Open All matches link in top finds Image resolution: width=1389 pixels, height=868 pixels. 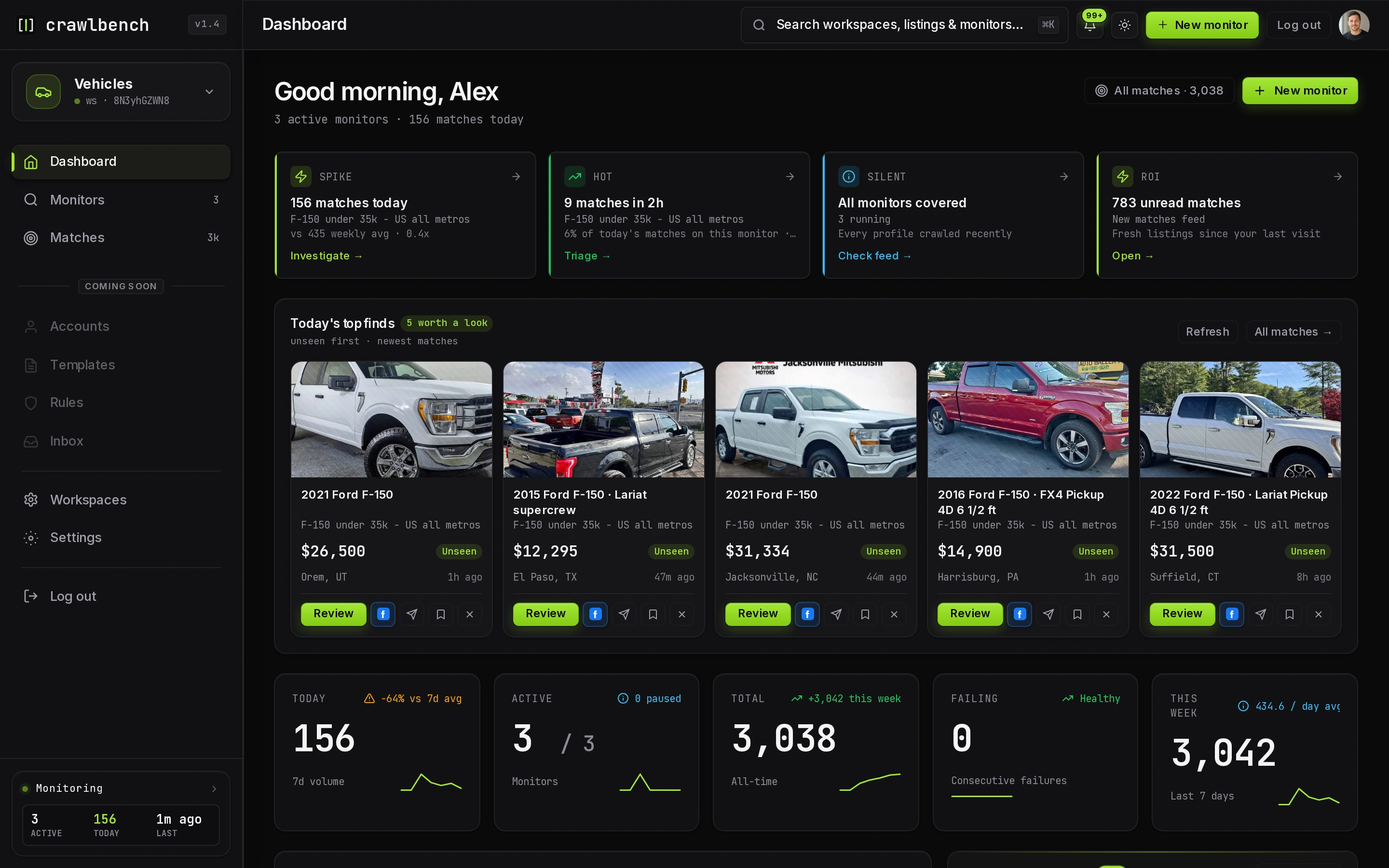click(x=1293, y=332)
